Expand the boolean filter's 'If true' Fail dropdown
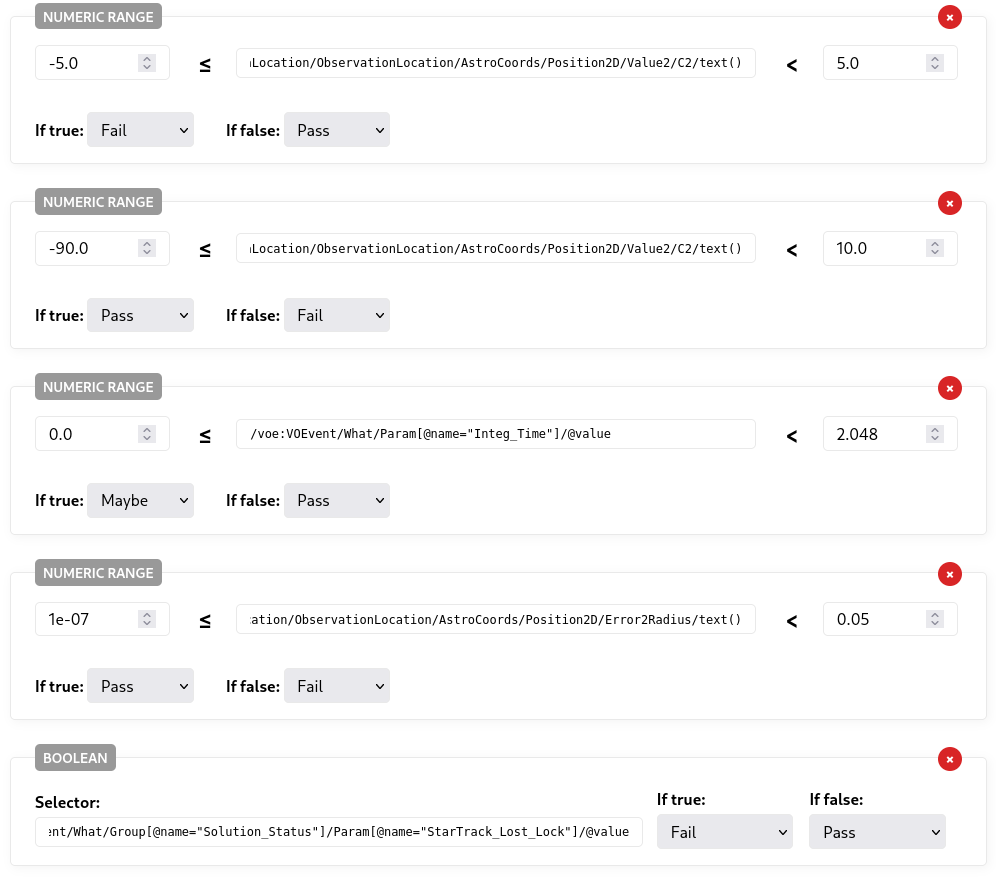The height and width of the screenshot is (878, 996). 724,832
